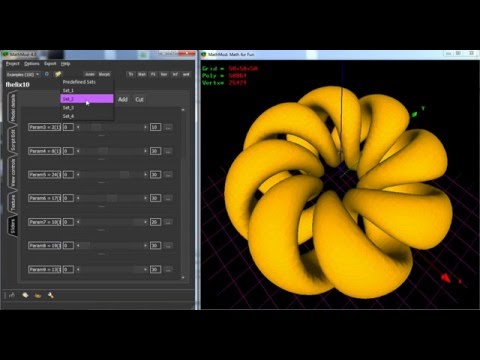This screenshot has width=480, height=360.
Task: Click the Param5 slider track
Action: click(x=112, y=174)
